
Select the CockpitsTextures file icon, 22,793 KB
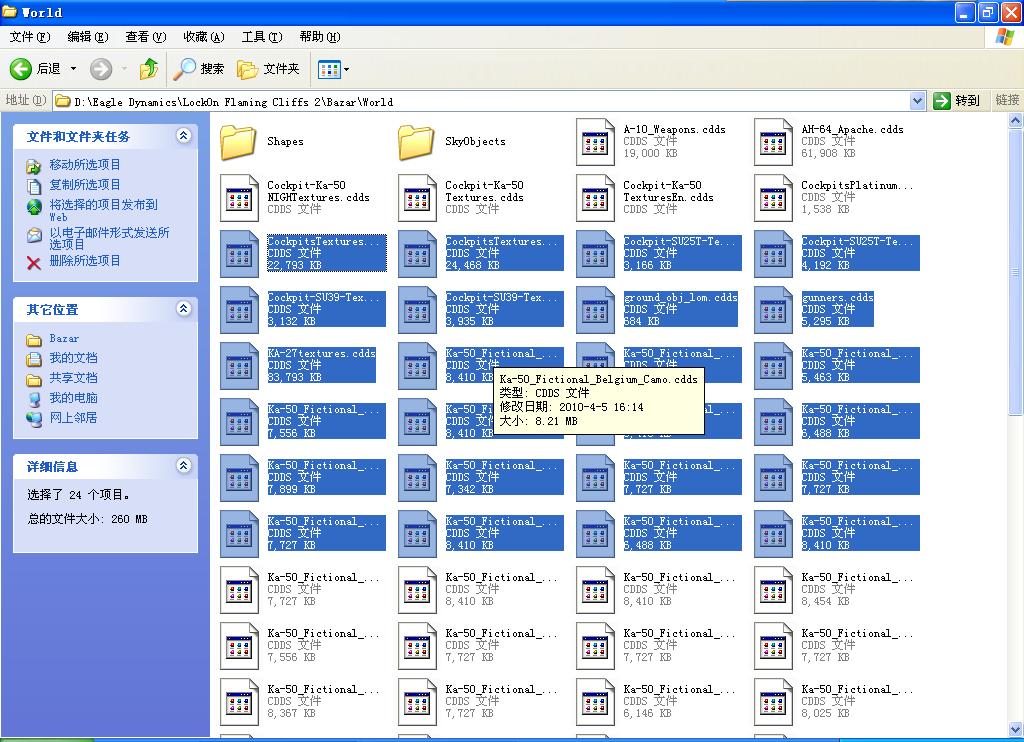[x=239, y=253]
